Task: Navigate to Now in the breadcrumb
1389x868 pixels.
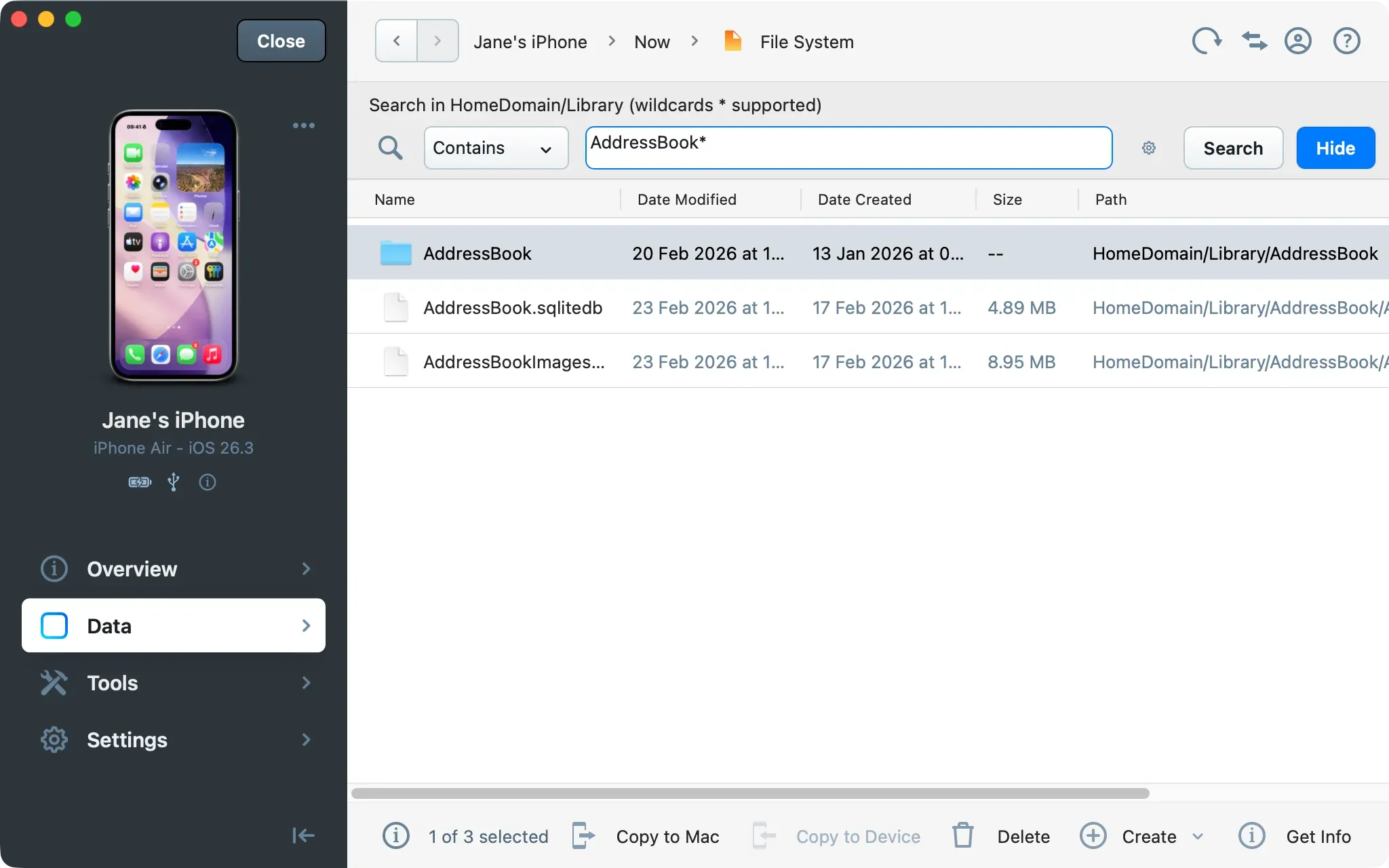Action: (650, 41)
